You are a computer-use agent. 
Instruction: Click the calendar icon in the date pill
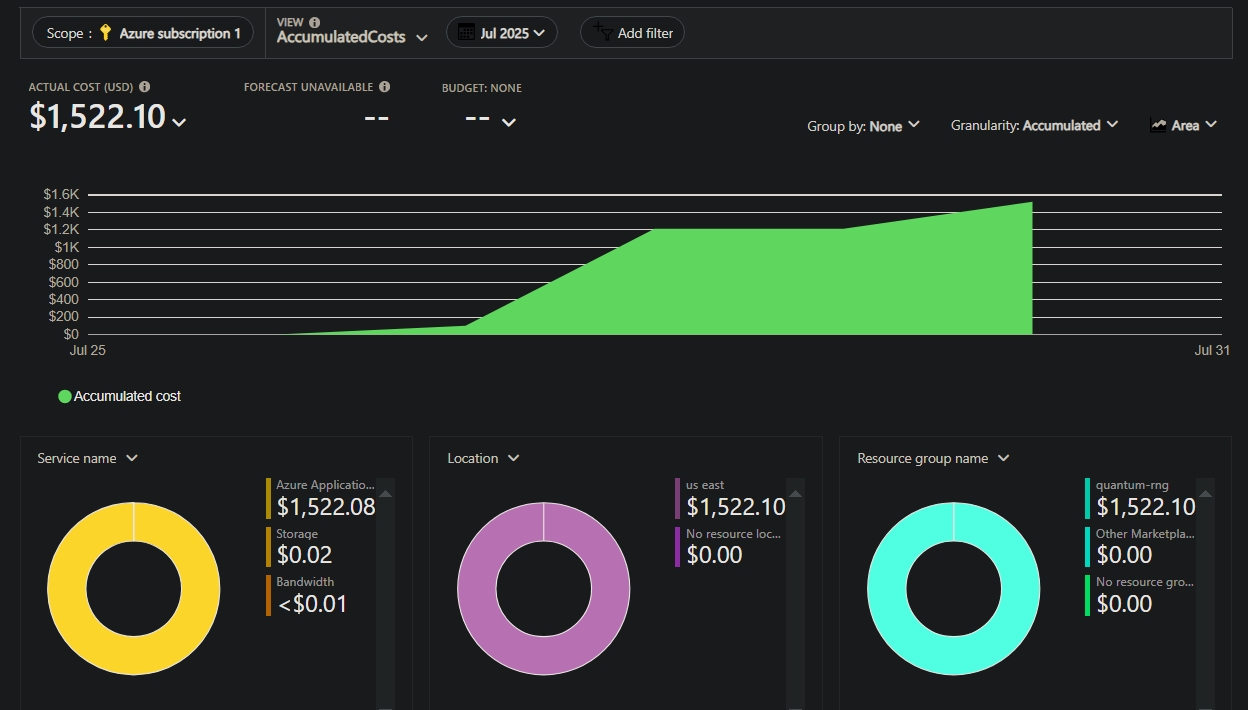click(x=466, y=33)
